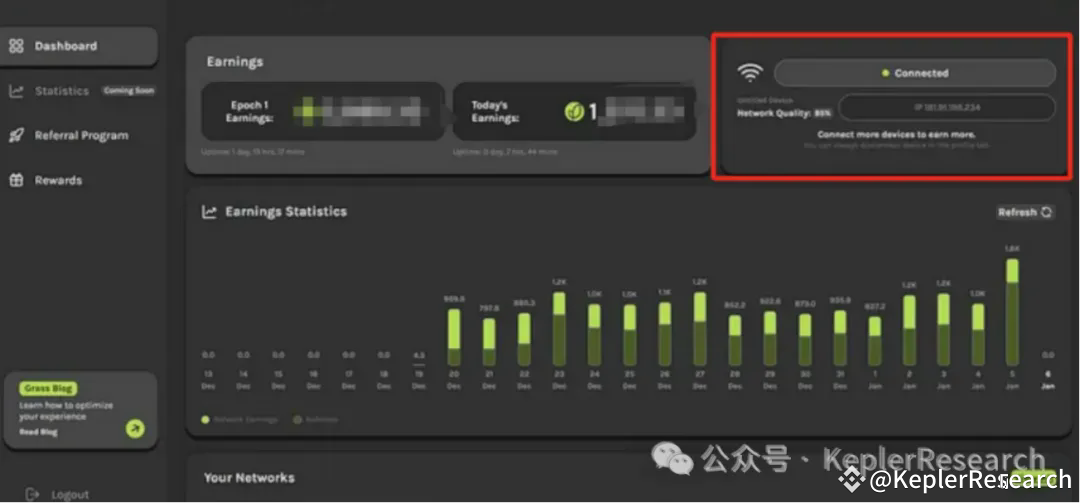This screenshot has height=503, width=1080.
Task: Click the Grass Blog green badge
Action: click(x=48, y=389)
